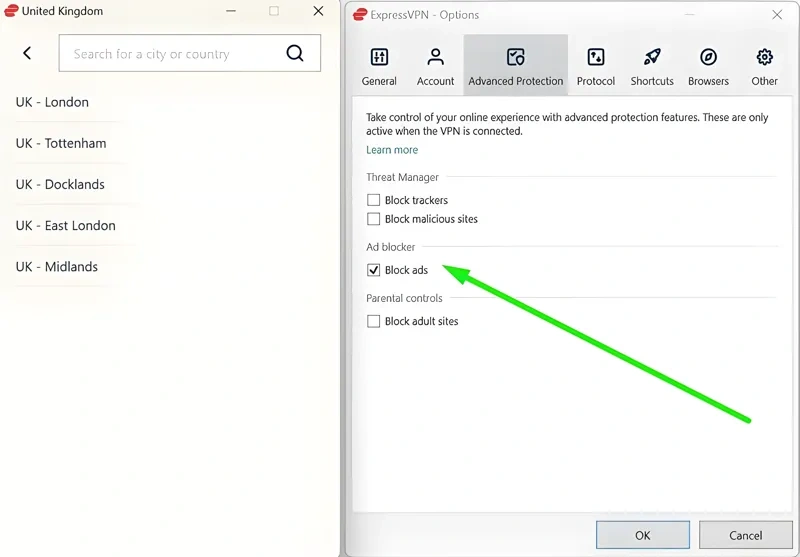Screen dimensions: 800x557
Task: Select the UK - Midlands location
Action: (x=57, y=267)
